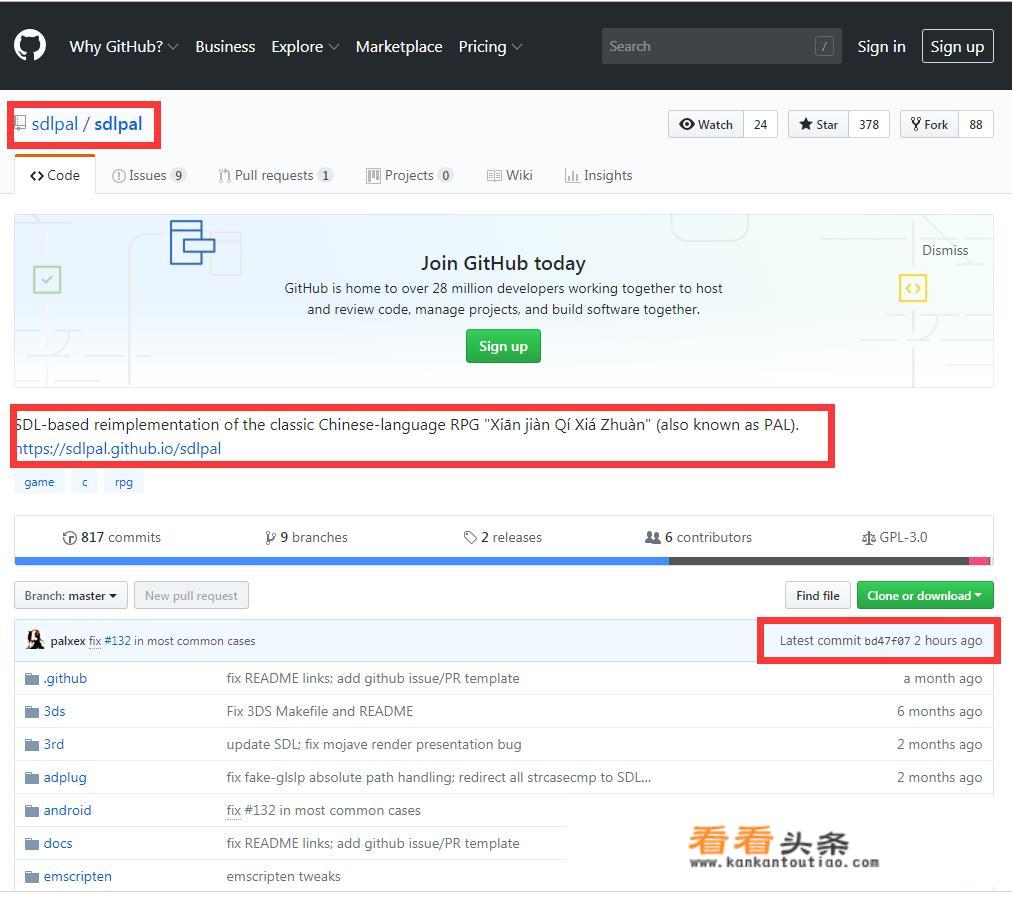Open the Clone or download dropdown
Viewport: 1012px width, 897px height.
click(x=925, y=595)
